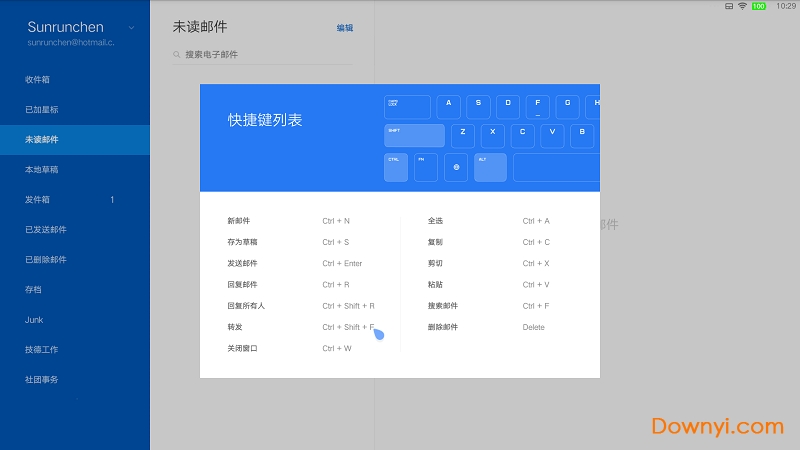Click the 搜索电子邮件 search field

[265, 55]
